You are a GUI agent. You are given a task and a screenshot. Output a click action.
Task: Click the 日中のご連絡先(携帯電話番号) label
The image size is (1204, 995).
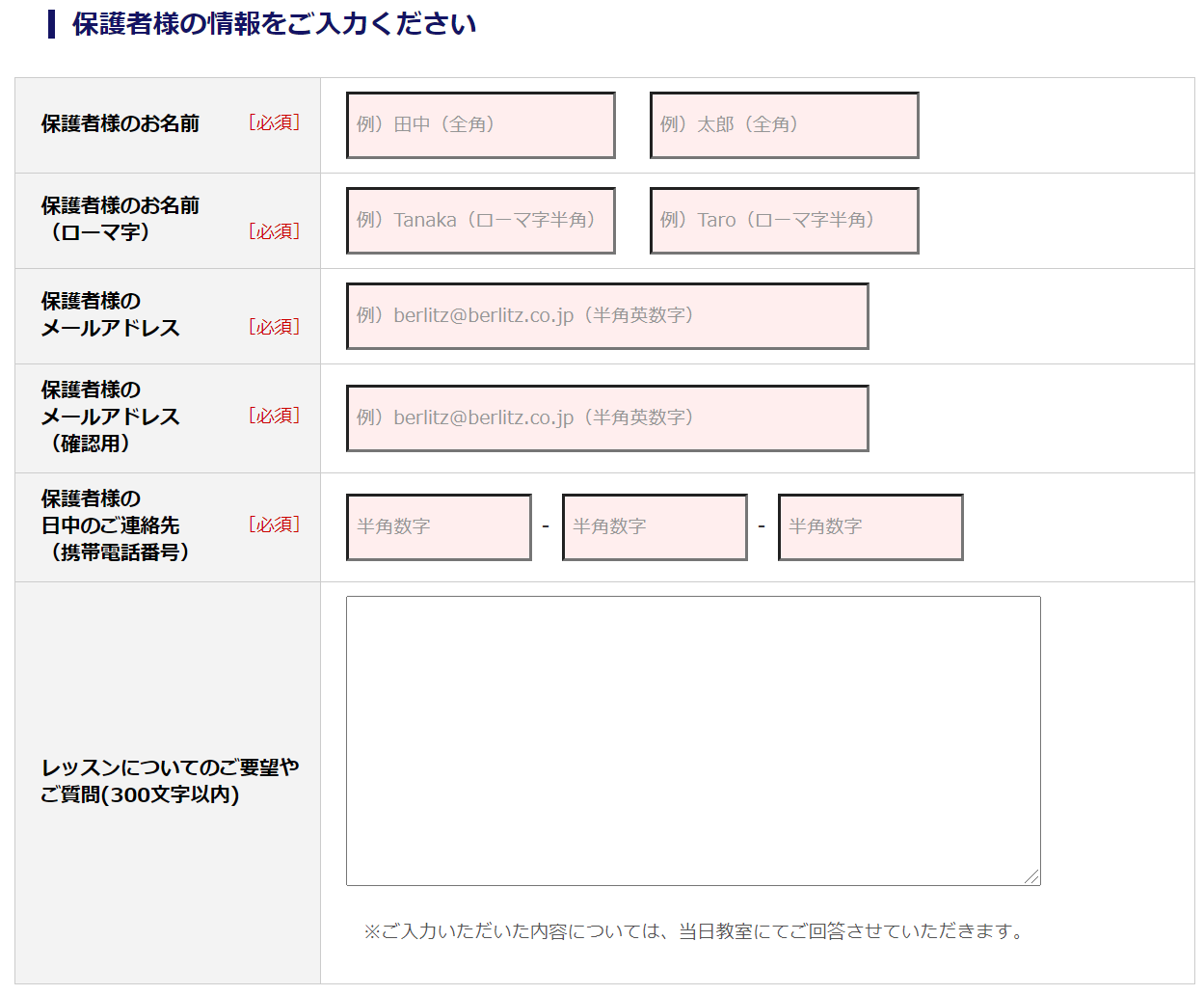tap(115, 525)
